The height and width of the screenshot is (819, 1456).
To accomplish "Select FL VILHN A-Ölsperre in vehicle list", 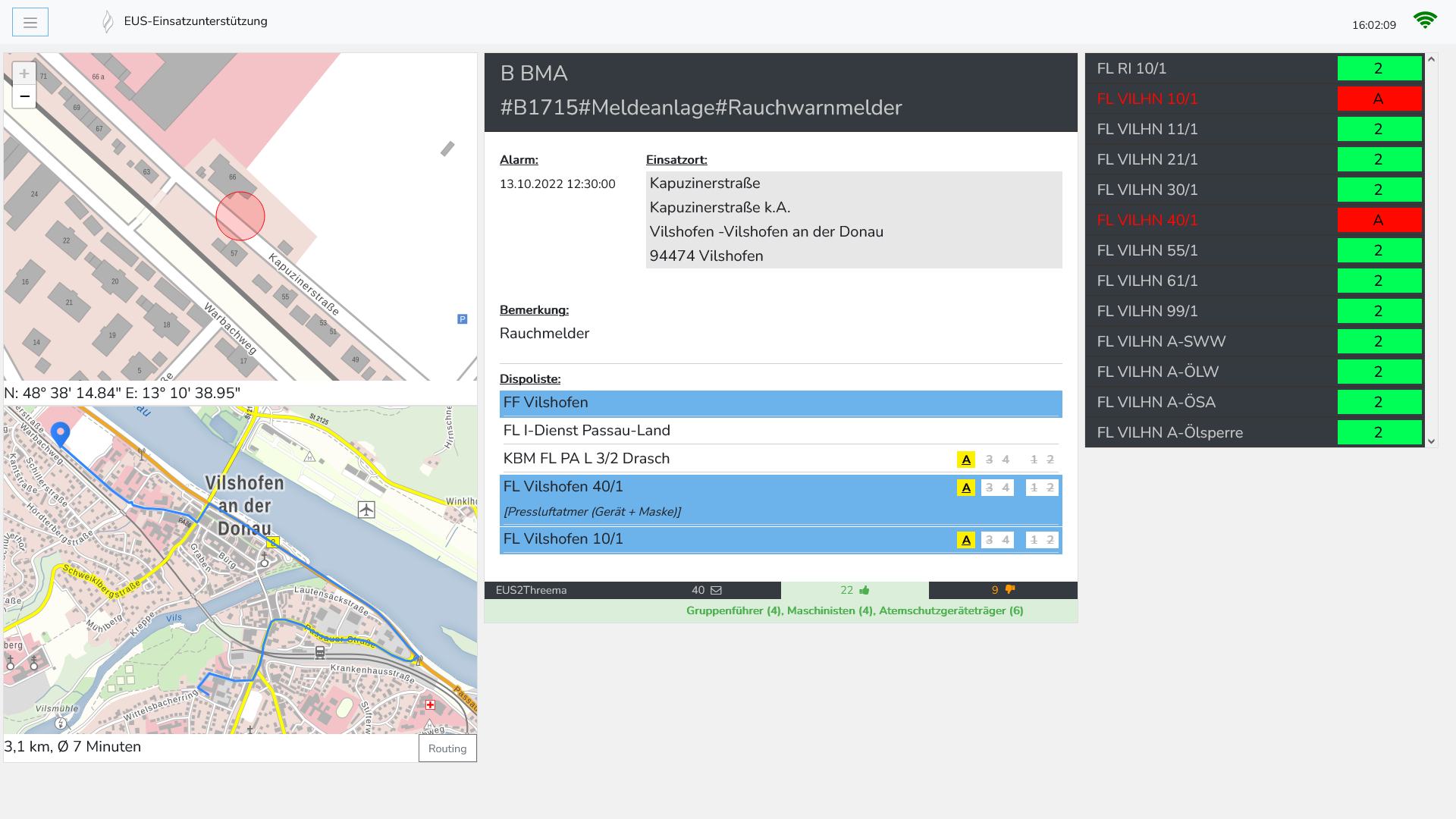I will click(1254, 432).
